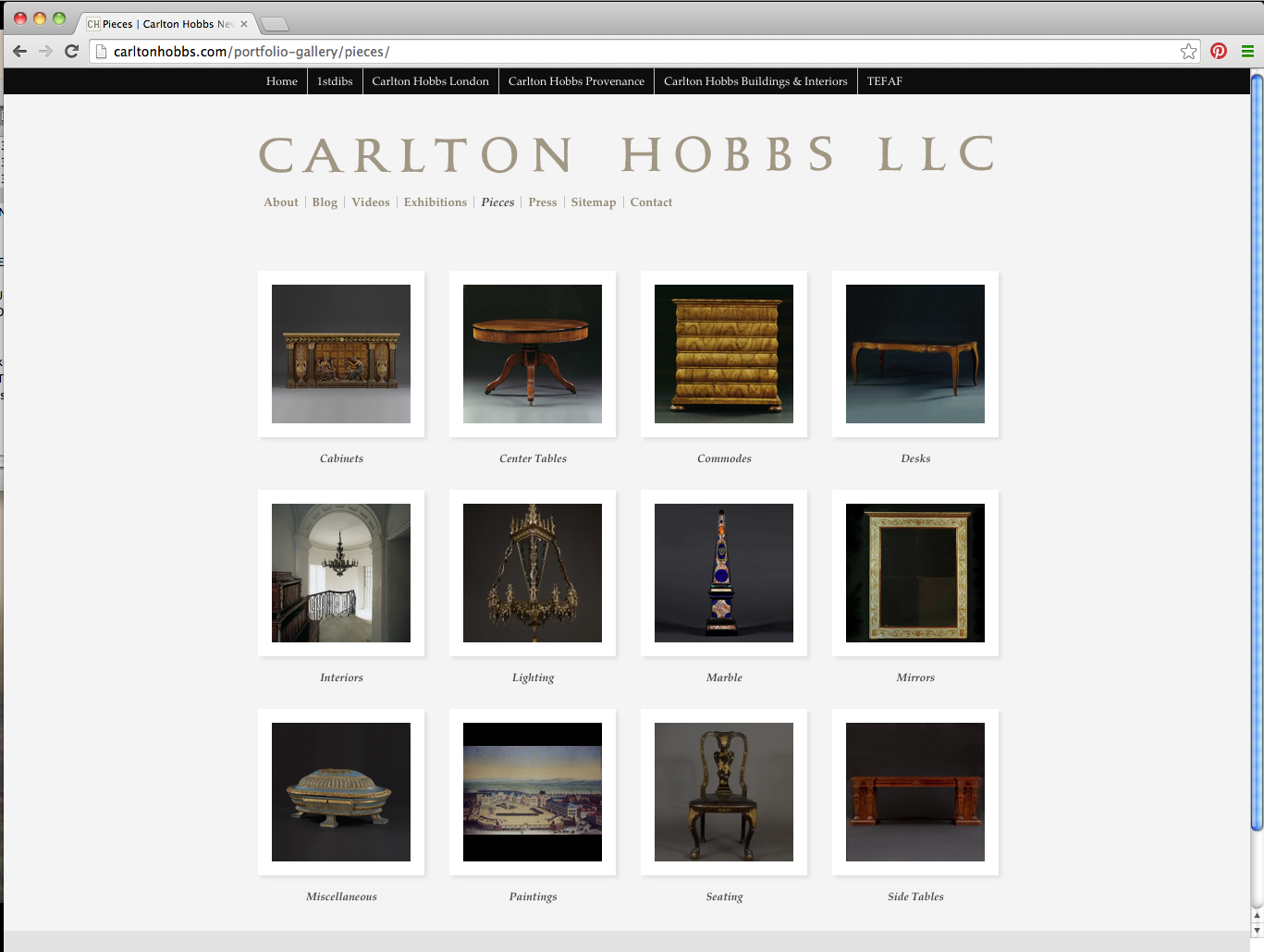Go back using the browser back arrow

(19, 52)
